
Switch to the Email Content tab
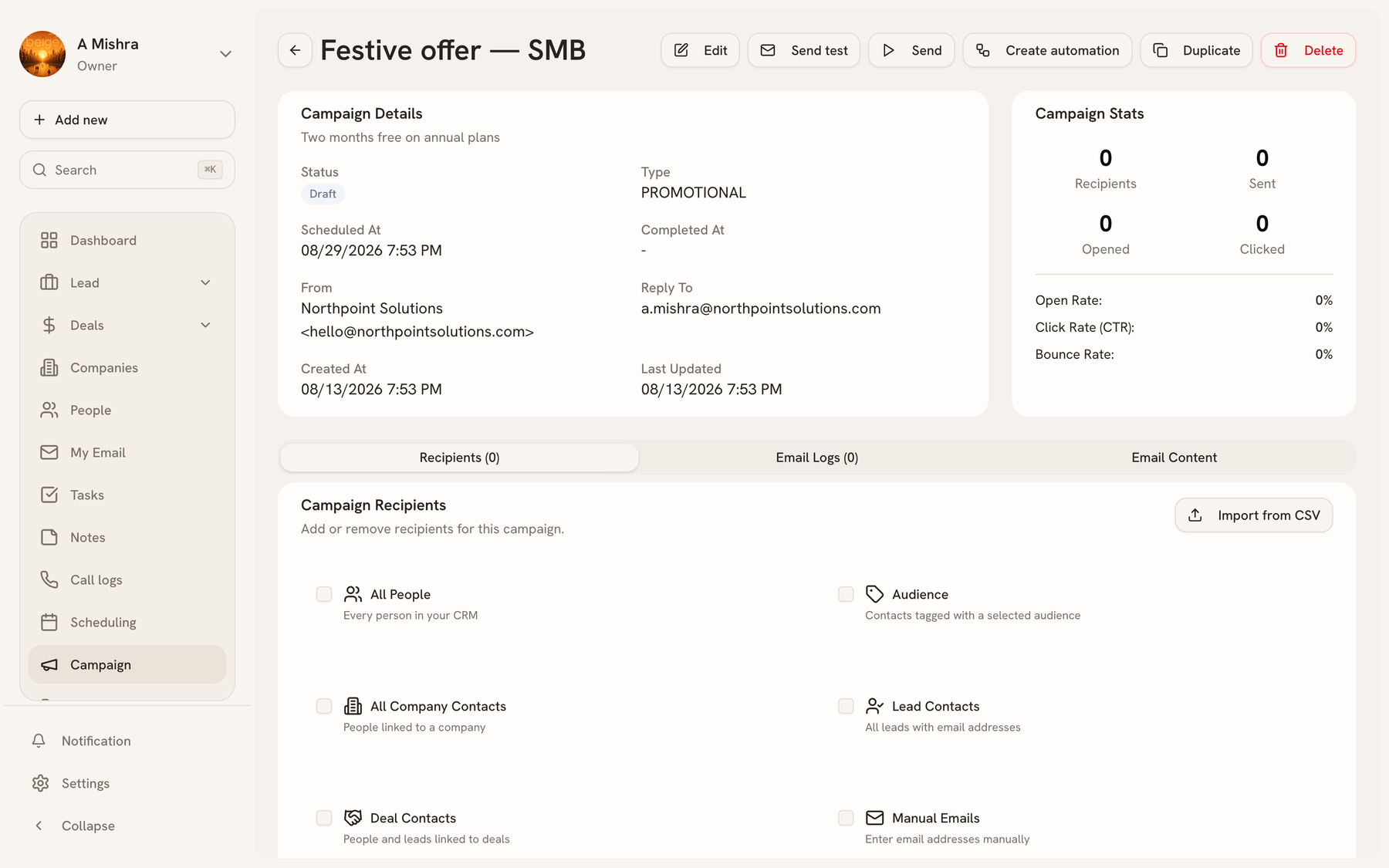click(1174, 458)
